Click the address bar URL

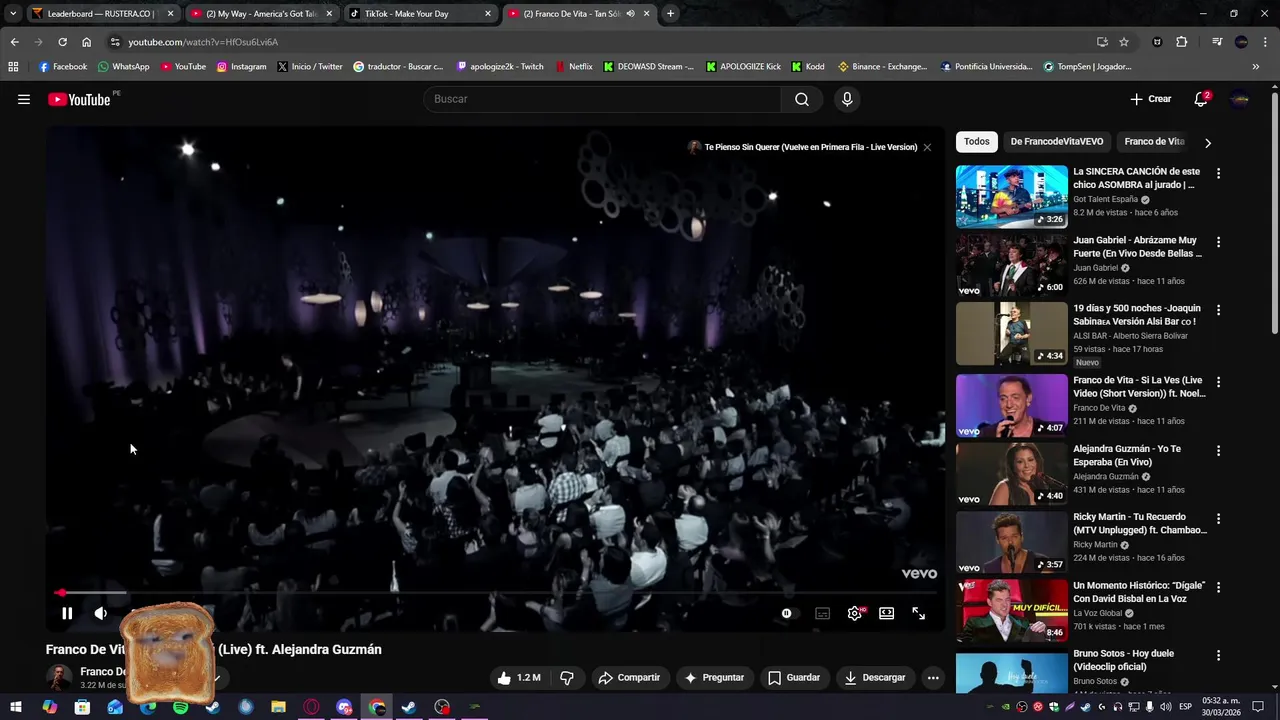tap(203, 42)
